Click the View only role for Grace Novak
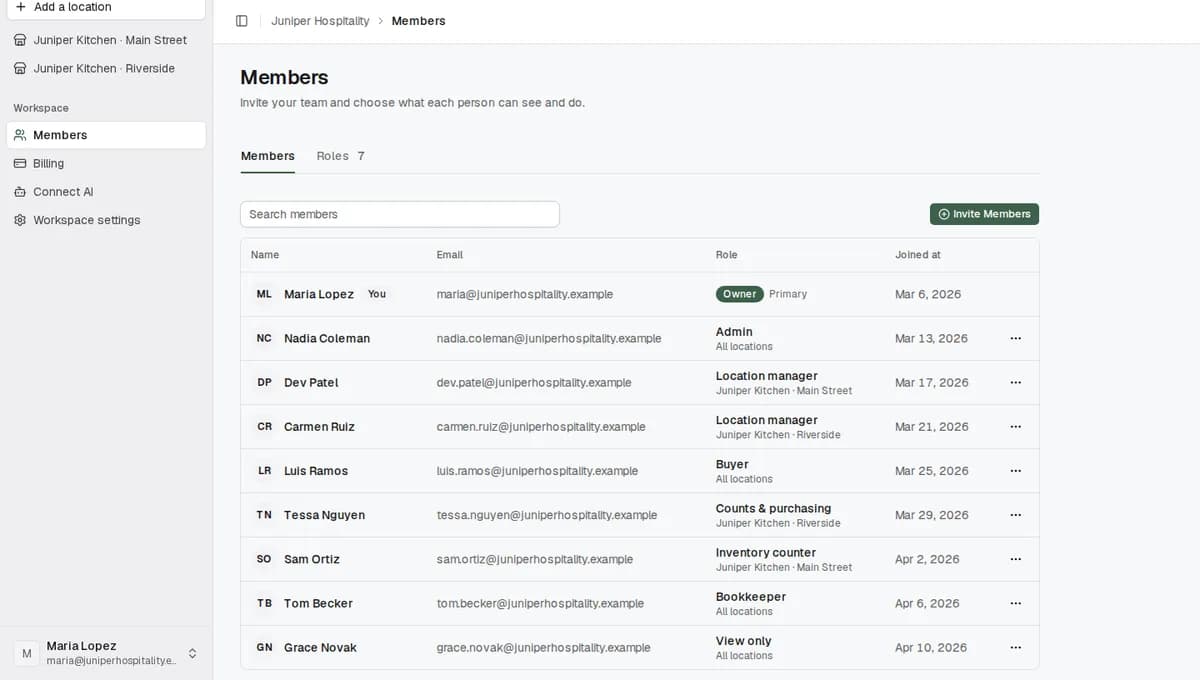This screenshot has height=680, width=1200. tap(744, 641)
